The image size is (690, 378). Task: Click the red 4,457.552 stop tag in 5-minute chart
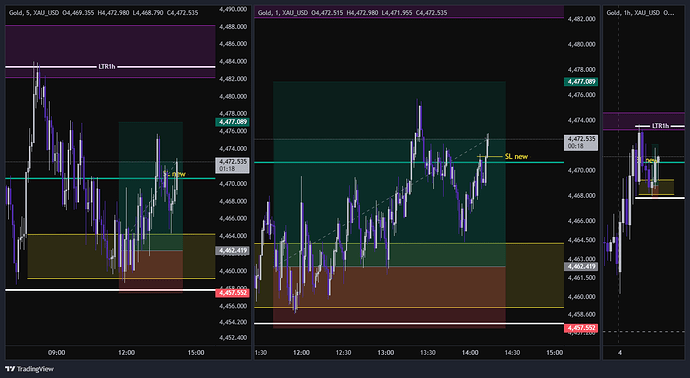(233, 293)
